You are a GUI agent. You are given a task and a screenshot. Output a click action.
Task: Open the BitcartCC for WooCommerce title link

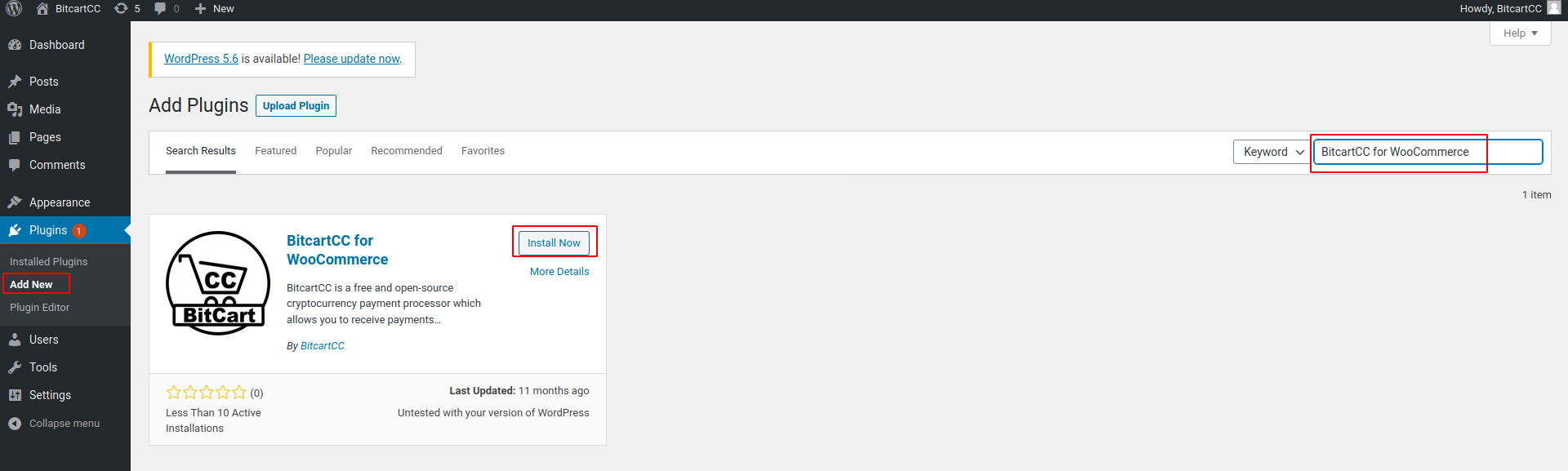(337, 250)
